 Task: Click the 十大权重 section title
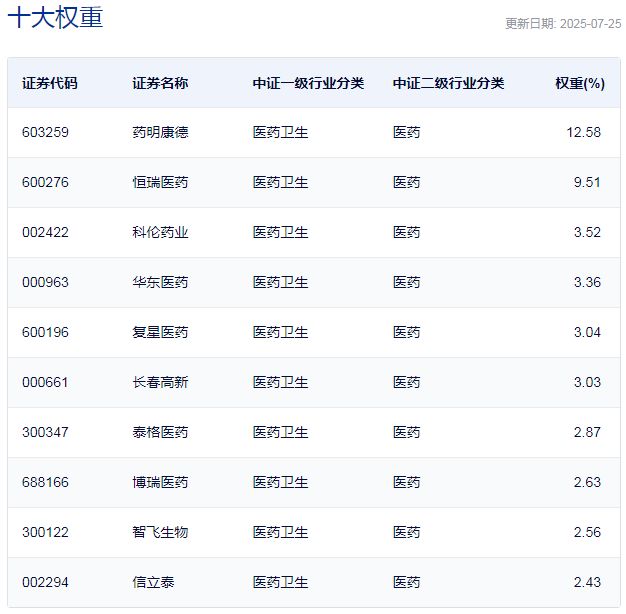pyautogui.click(x=55, y=18)
